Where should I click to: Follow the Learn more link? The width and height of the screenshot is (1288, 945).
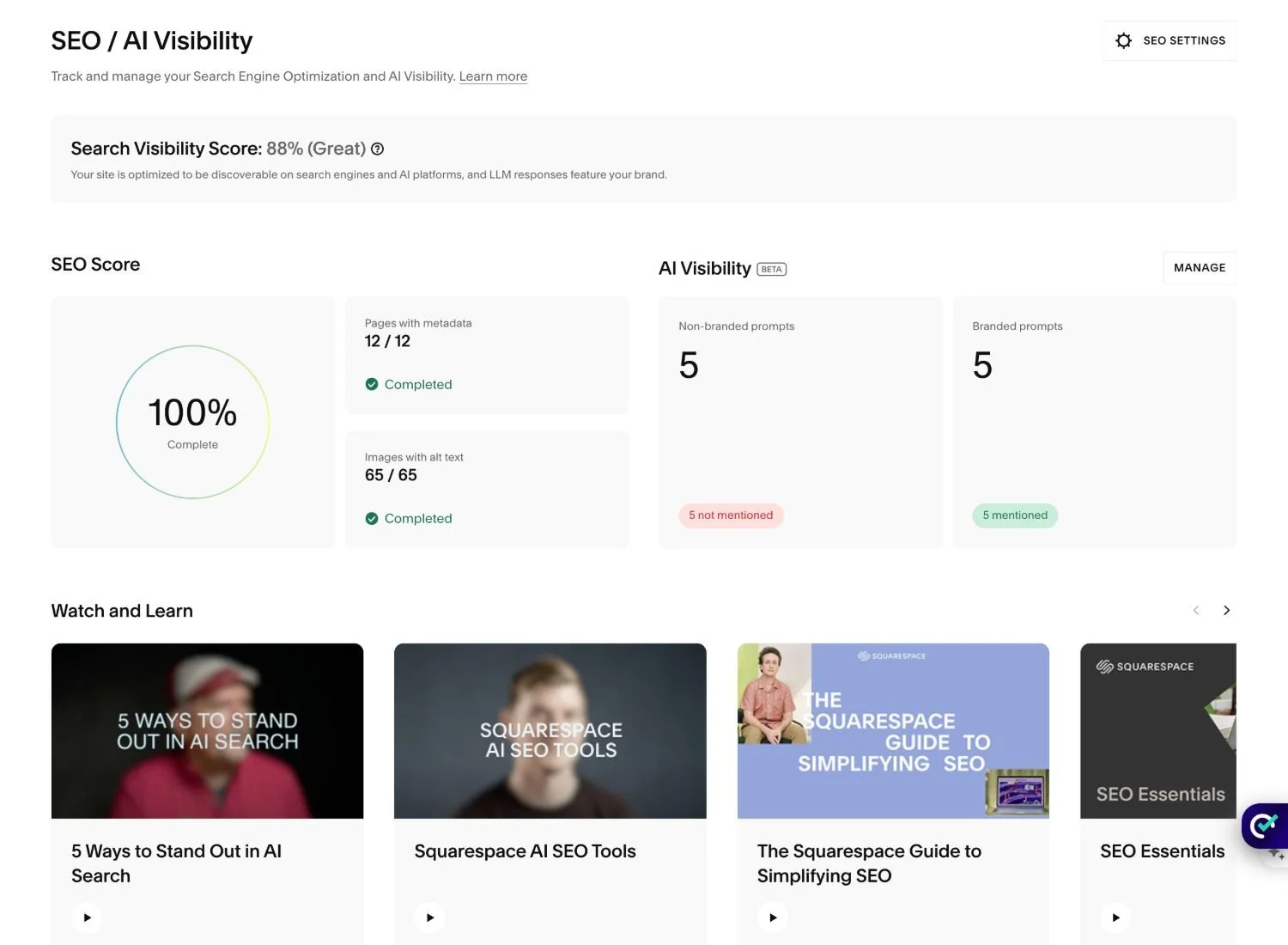tap(493, 76)
